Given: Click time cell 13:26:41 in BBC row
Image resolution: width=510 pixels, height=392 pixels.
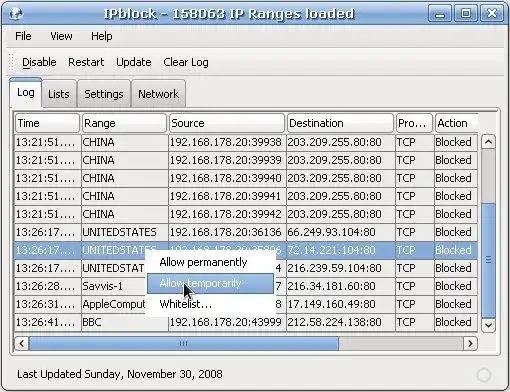Looking at the screenshot, I should (x=48, y=322).
